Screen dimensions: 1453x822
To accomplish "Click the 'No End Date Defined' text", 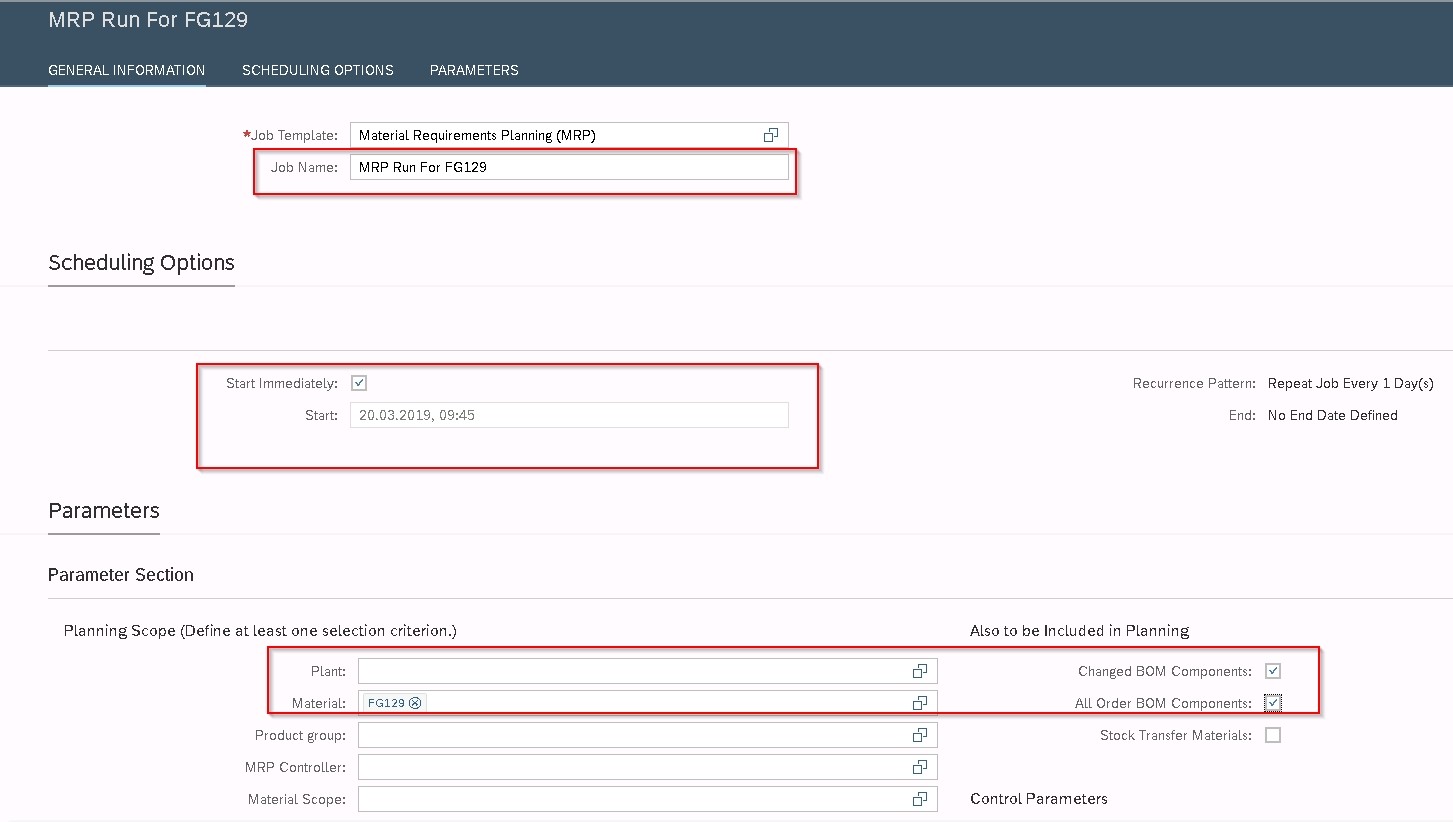I will click(1333, 415).
